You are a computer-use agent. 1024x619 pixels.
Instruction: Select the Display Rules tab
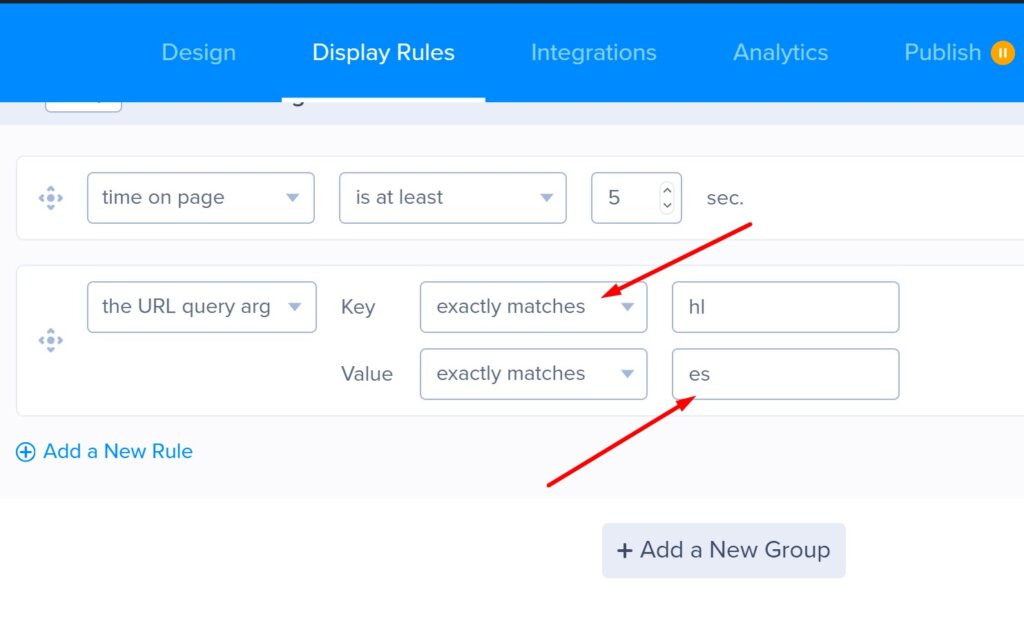383,53
